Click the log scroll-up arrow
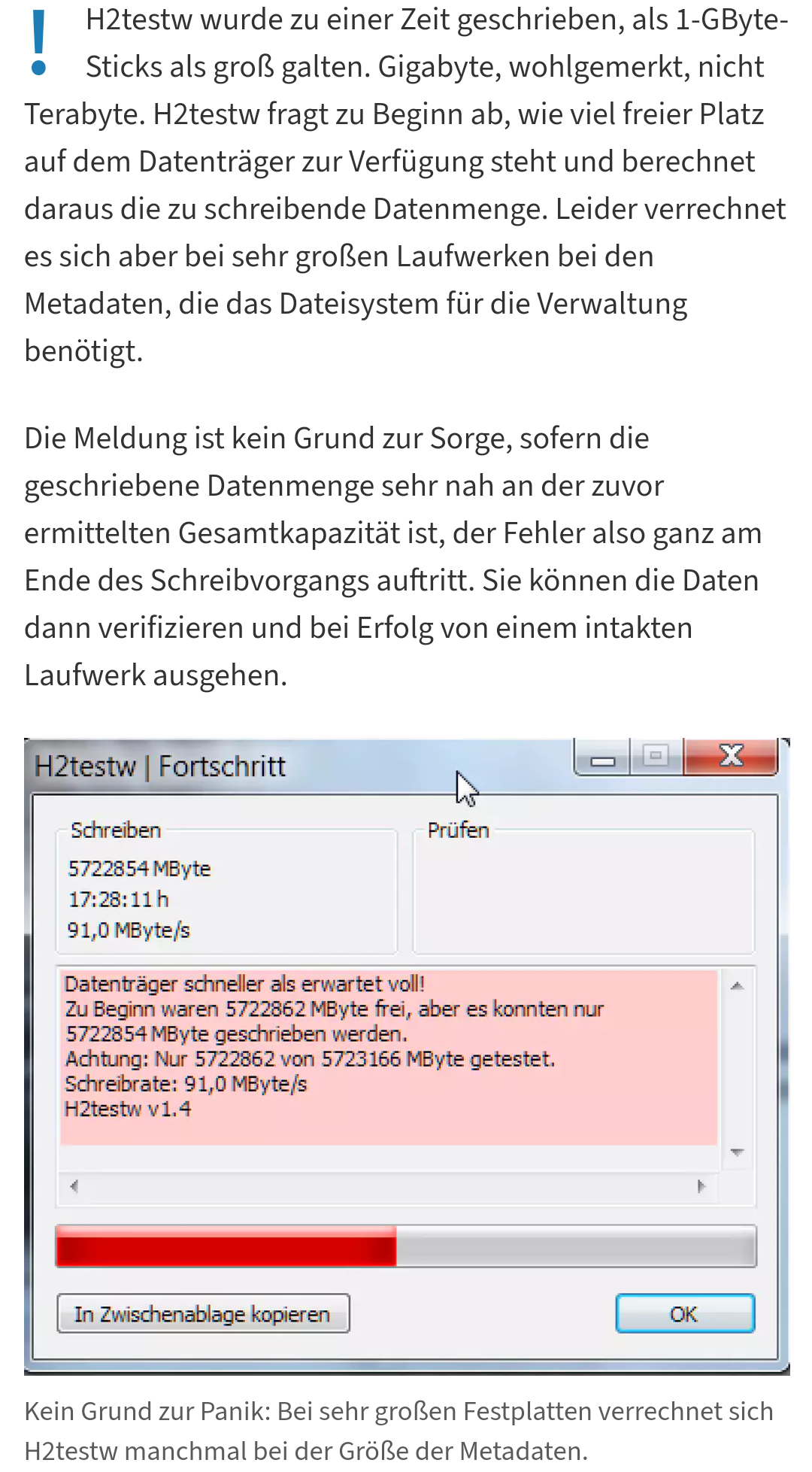 point(737,986)
